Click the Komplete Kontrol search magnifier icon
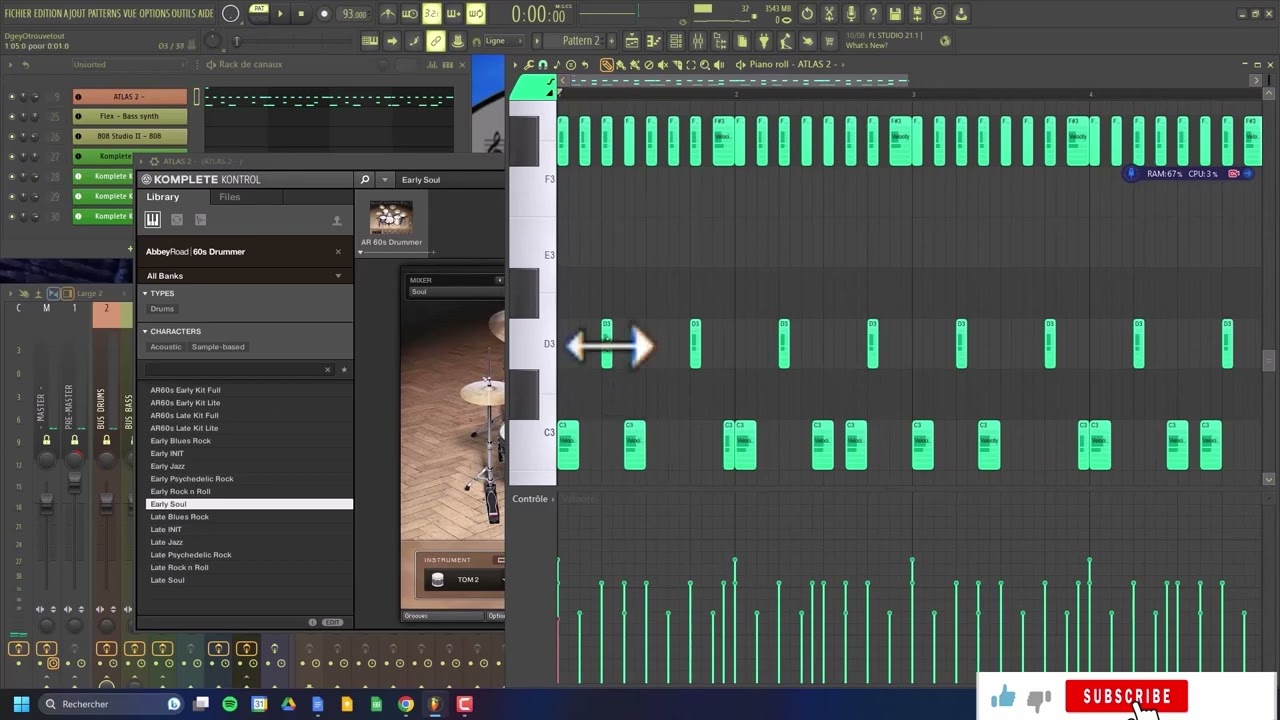 365,179
